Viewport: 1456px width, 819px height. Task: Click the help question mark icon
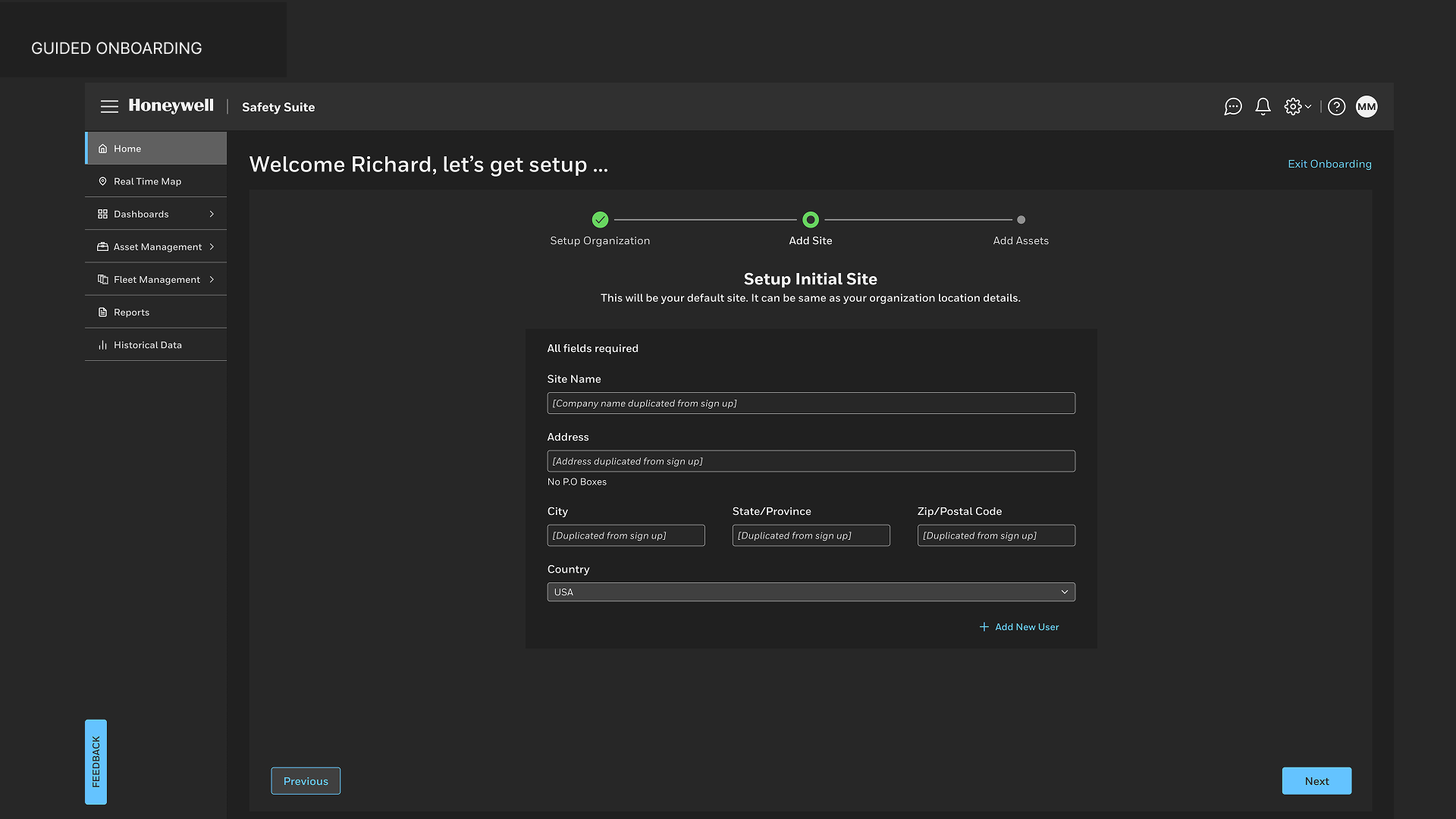coord(1337,107)
